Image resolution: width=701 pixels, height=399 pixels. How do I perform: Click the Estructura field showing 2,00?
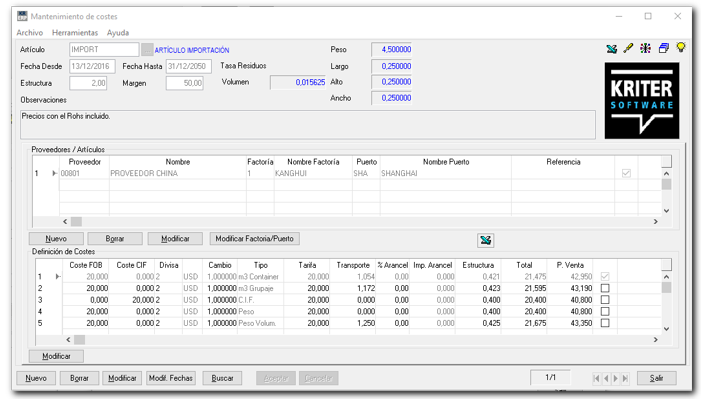click(x=88, y=83)
